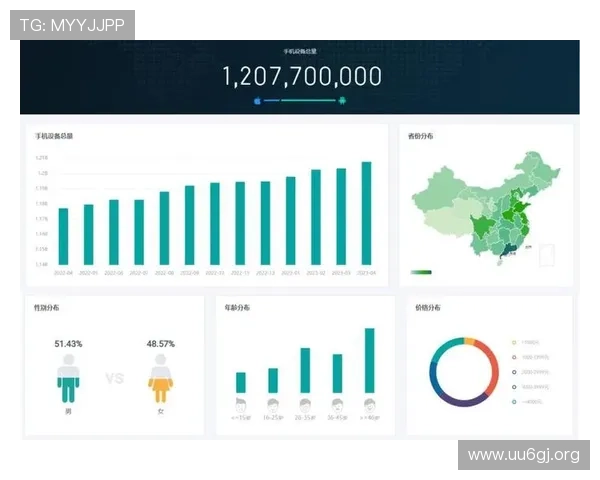The width and height of the screenshot is (600, 480).
Task: Click the <=15岁 age axis label
Action: tap(241, 418)
